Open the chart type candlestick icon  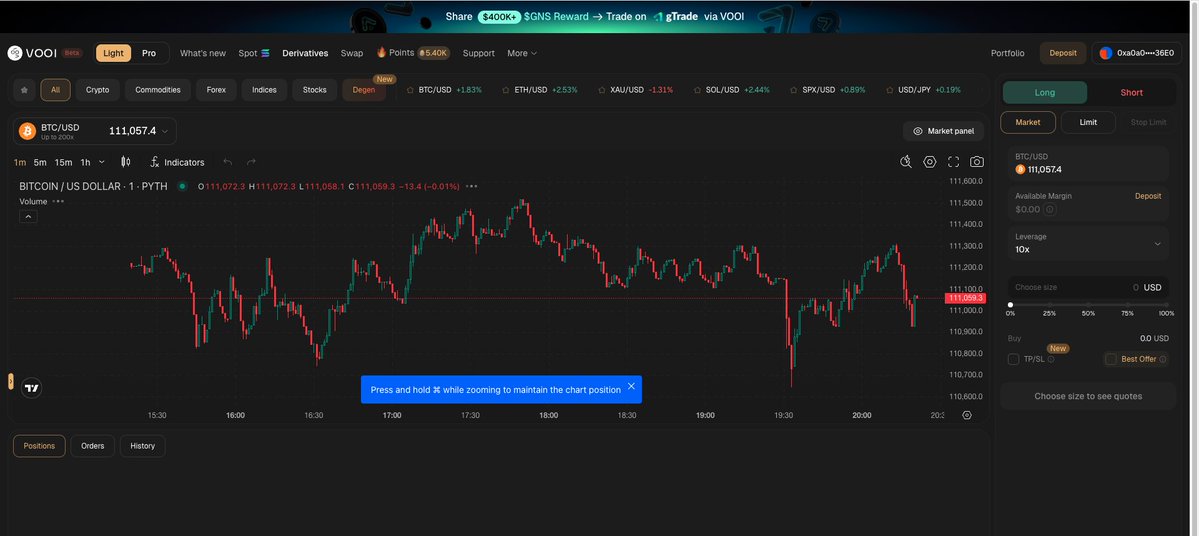(126, 162)
